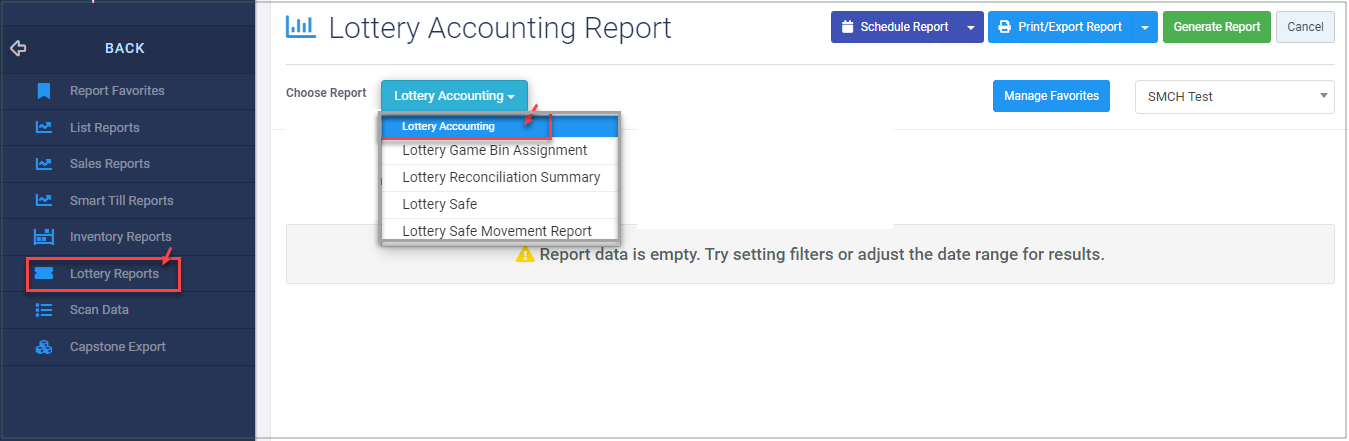Open Smart Till Reports in sidebar
1349x441 pixels.
click(x=122, y=200)
